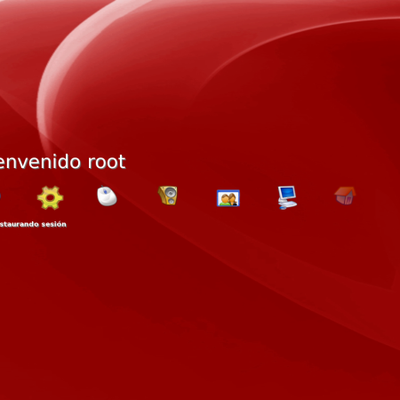Viewport: 400px width, 400px height.
Task: Click the white mouse icon
Action: point(107,196)
